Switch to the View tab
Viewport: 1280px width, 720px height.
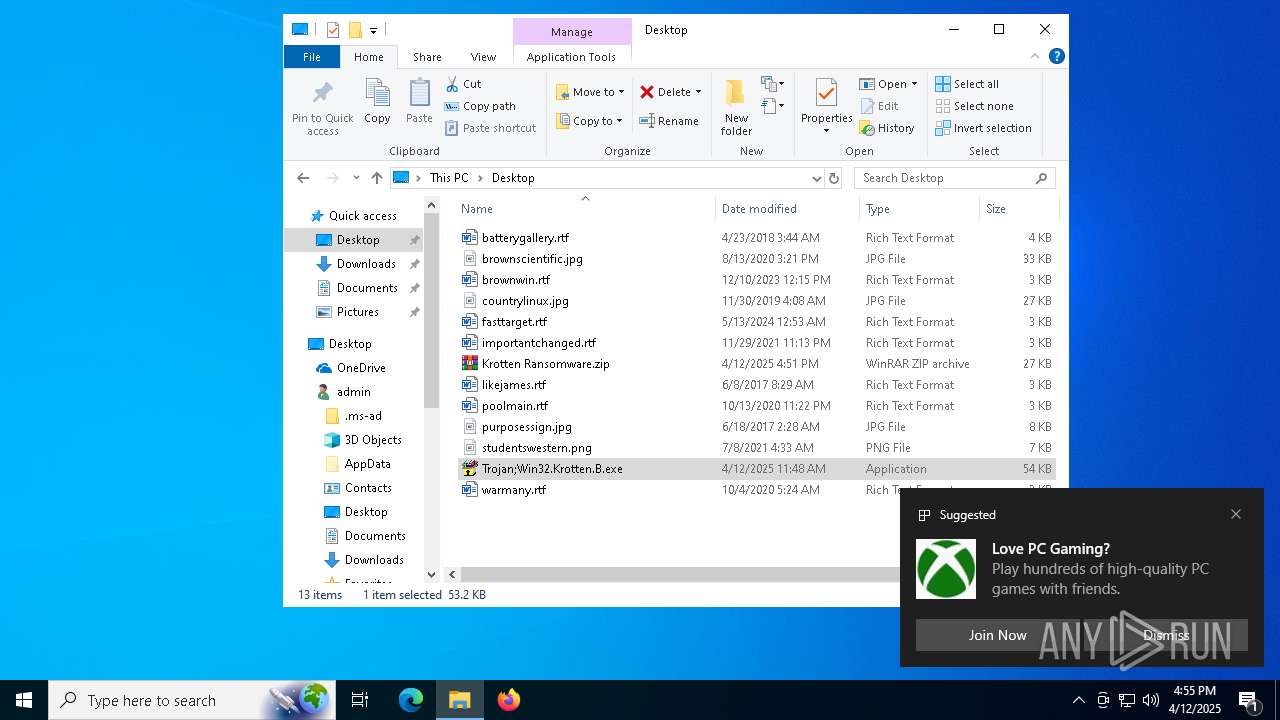pos(483,57)
